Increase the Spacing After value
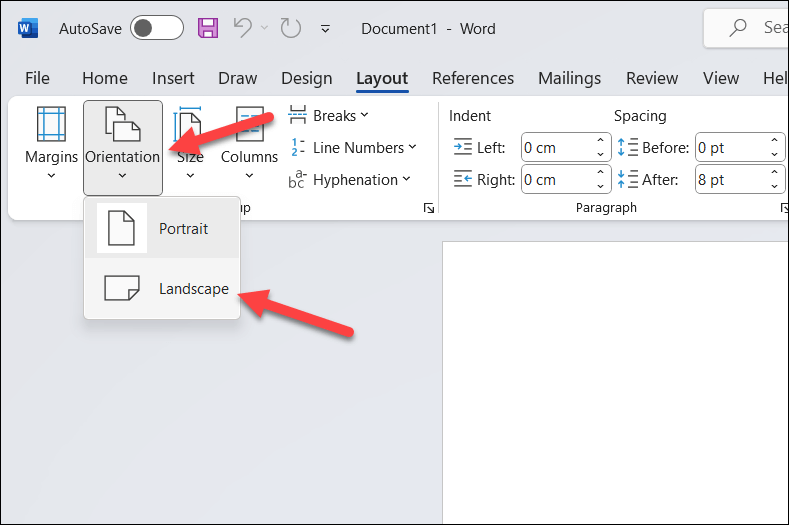This screenshot has width=789, height=525. click(774, 172)
